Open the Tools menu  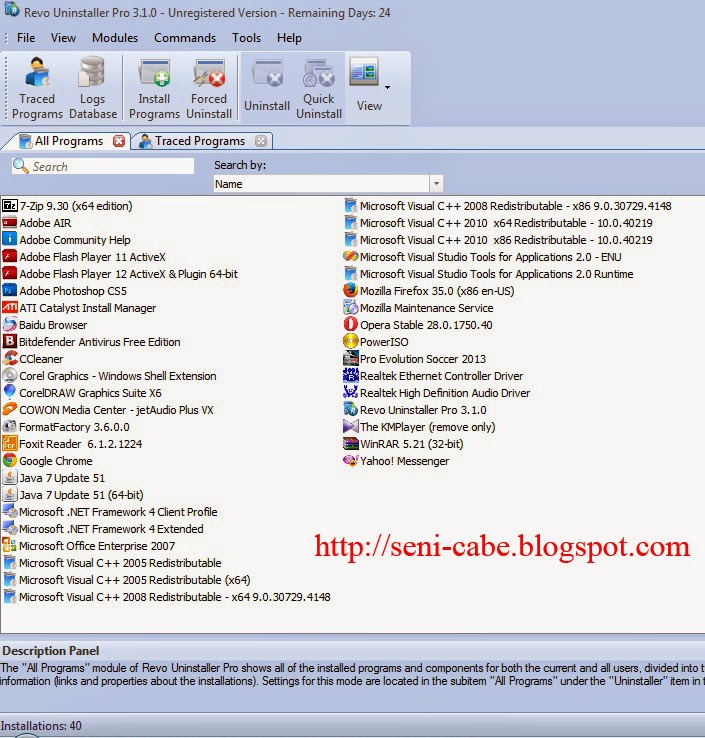(246, 38)
